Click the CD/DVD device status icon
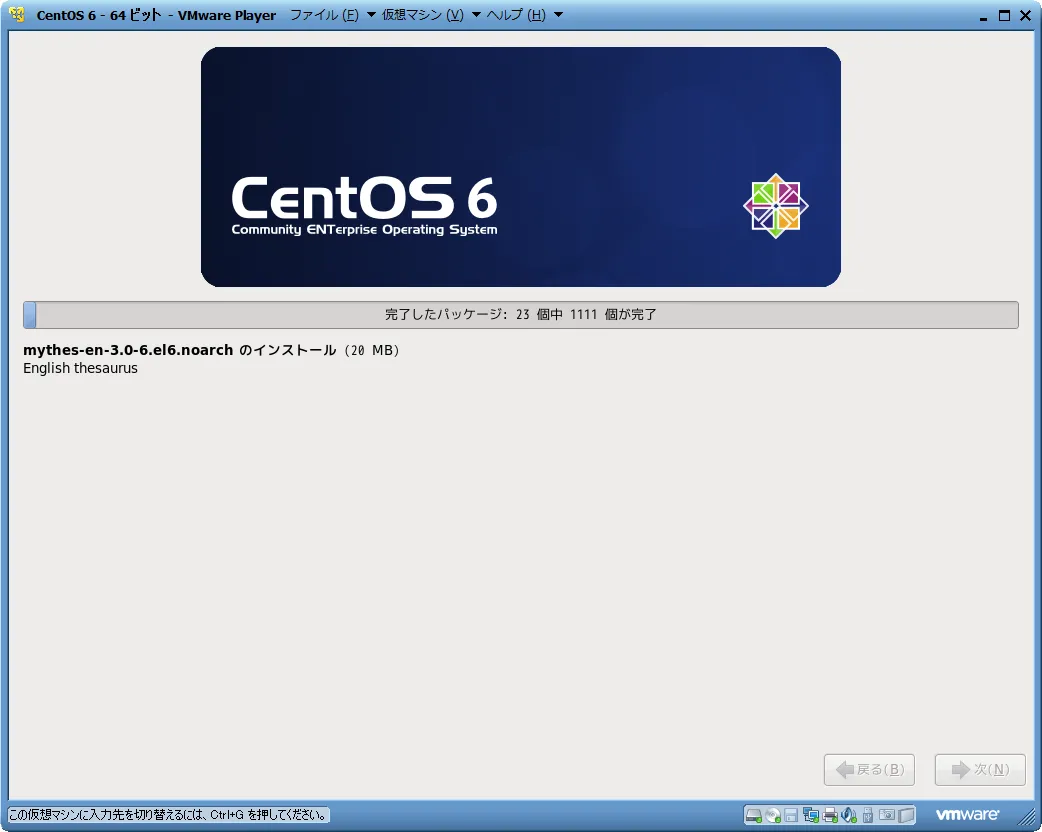 (x=774, y=814)
